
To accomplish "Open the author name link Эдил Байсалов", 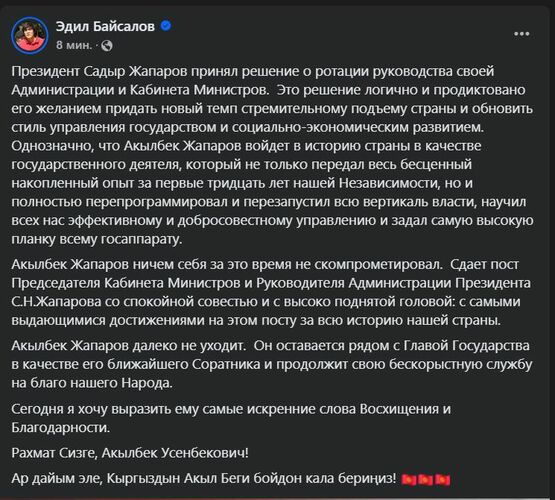I will coord(105,26).
